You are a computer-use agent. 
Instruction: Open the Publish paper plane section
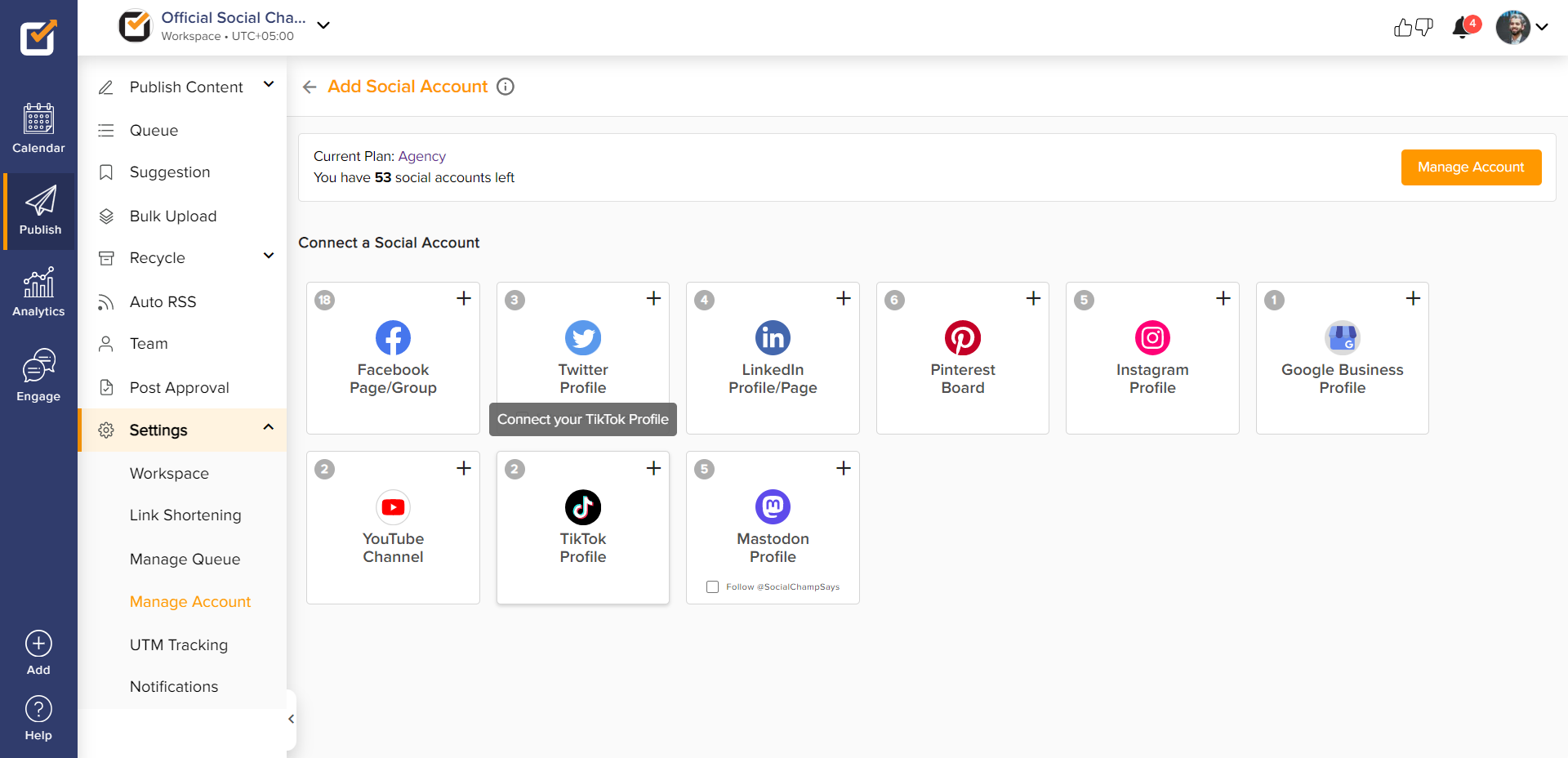pyautogui.click(x=40, y=211)
